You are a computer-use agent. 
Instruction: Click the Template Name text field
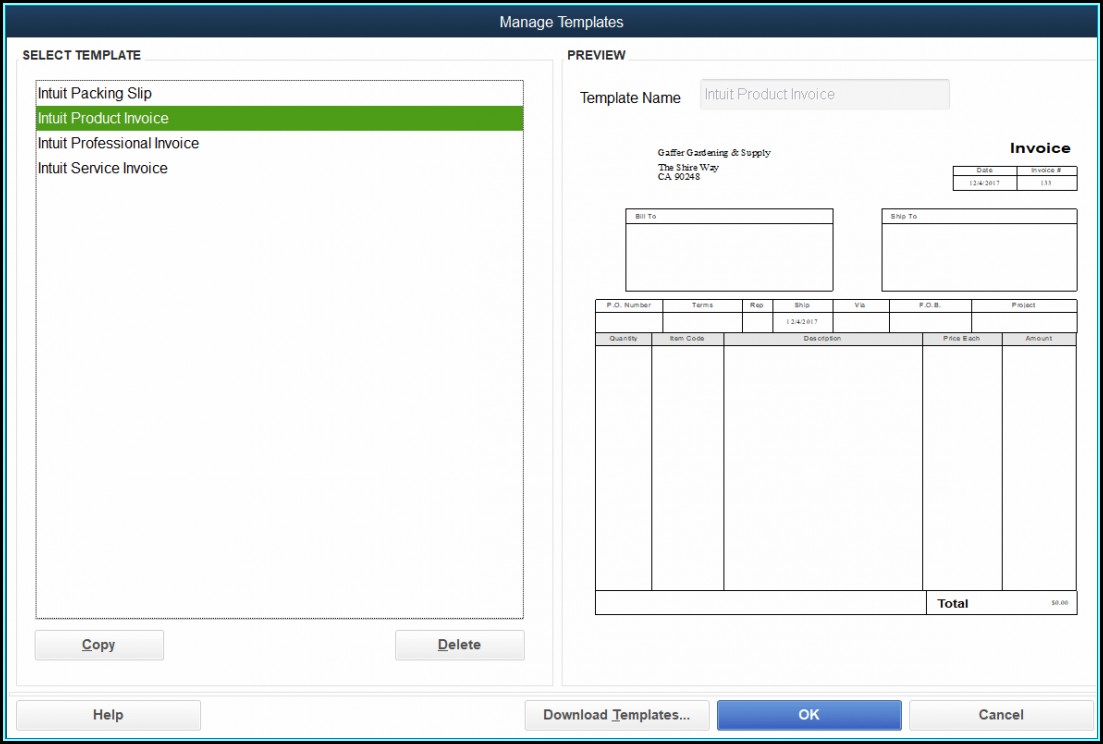pyautogui.click(x=824, y=95)
